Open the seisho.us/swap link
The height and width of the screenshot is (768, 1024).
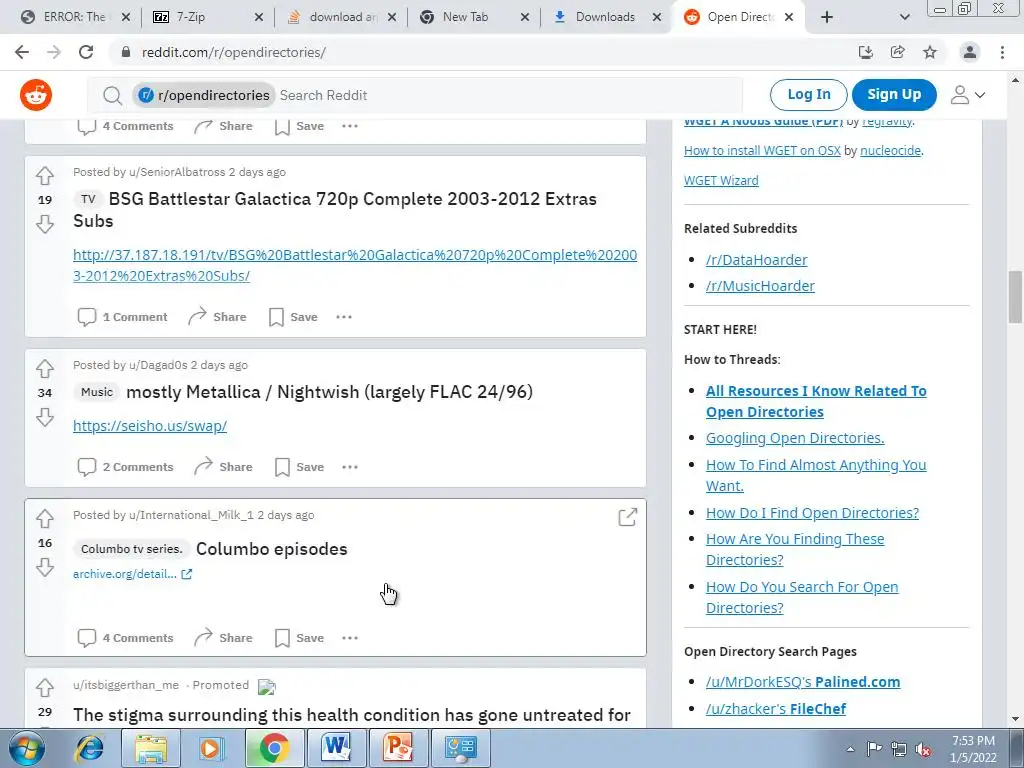[x=150, y=426]
